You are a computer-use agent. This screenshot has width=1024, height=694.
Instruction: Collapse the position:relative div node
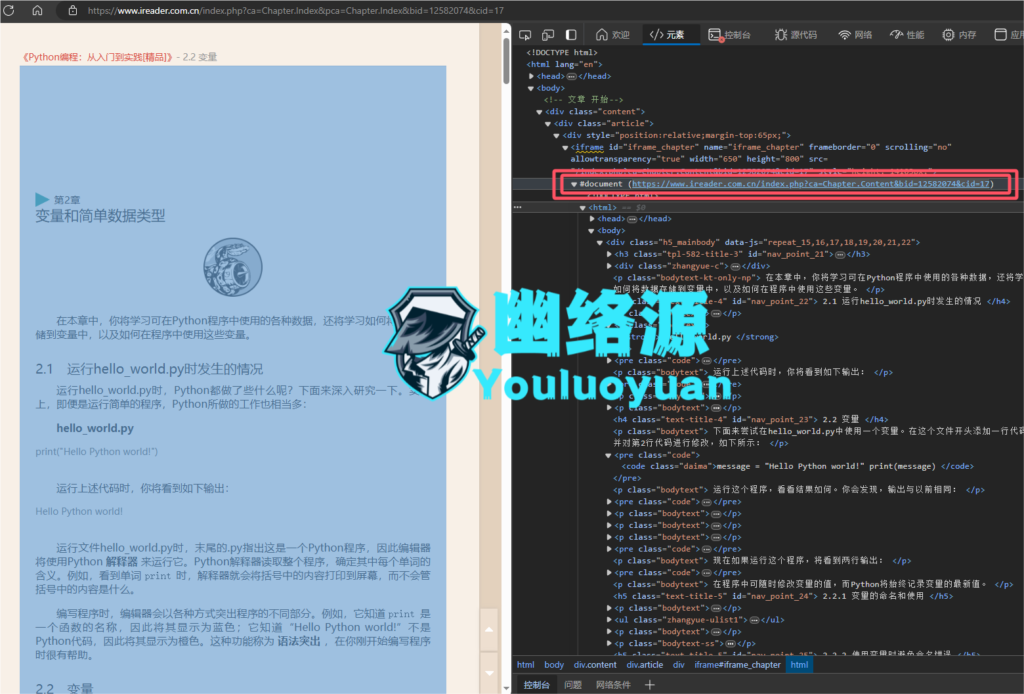(x=556, y=135)
